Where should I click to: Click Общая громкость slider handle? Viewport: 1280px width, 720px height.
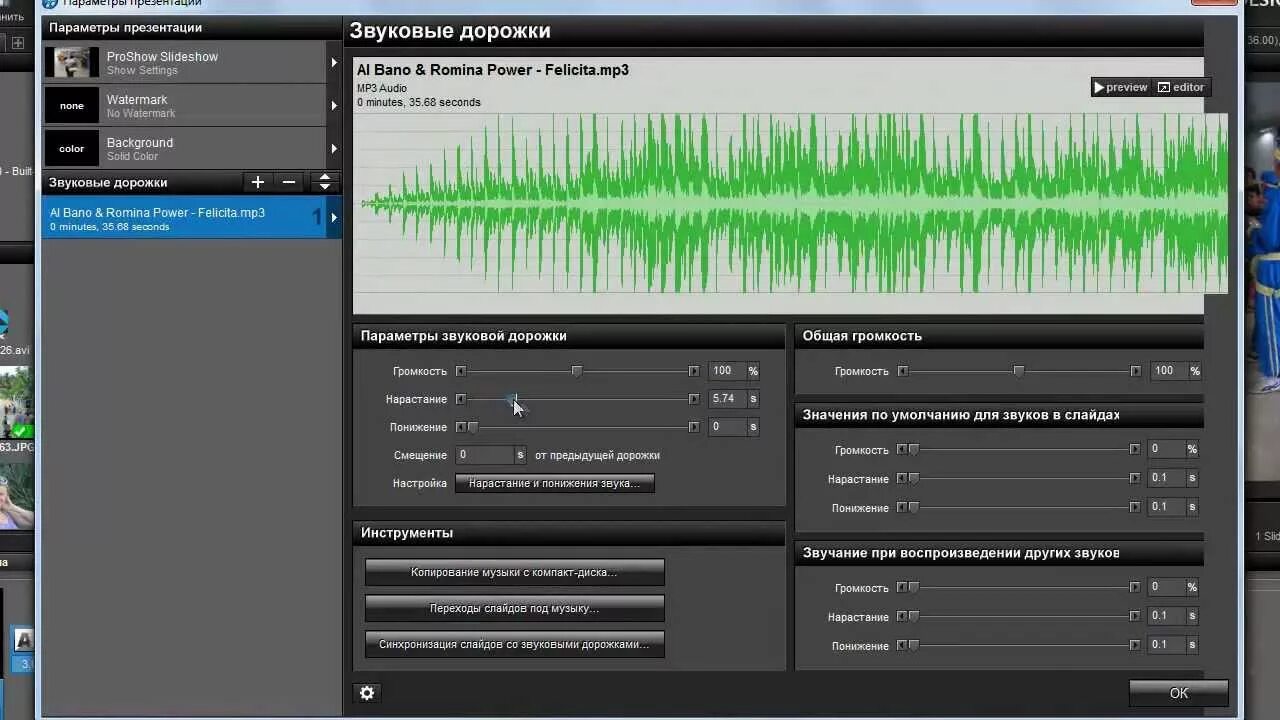[1019, 371]
